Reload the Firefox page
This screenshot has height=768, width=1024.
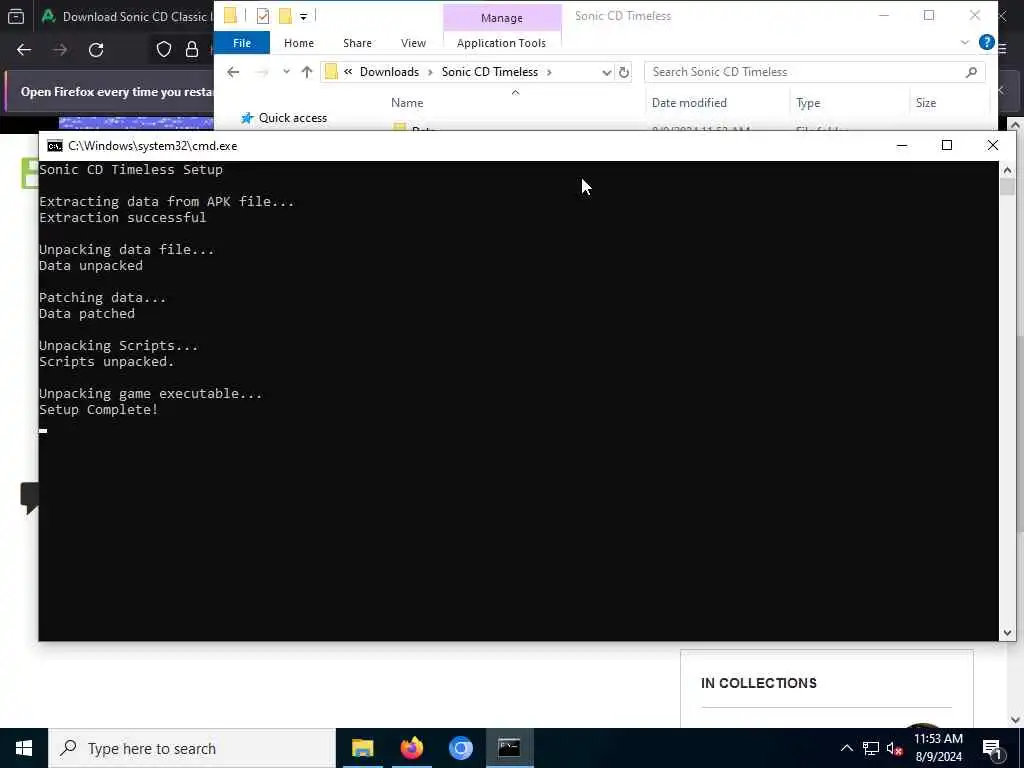(96, 50)
